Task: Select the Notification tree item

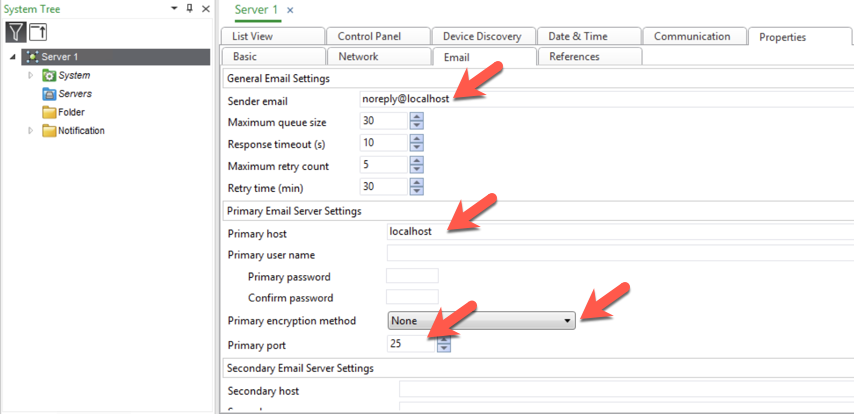Action: [x=81, y=131]
